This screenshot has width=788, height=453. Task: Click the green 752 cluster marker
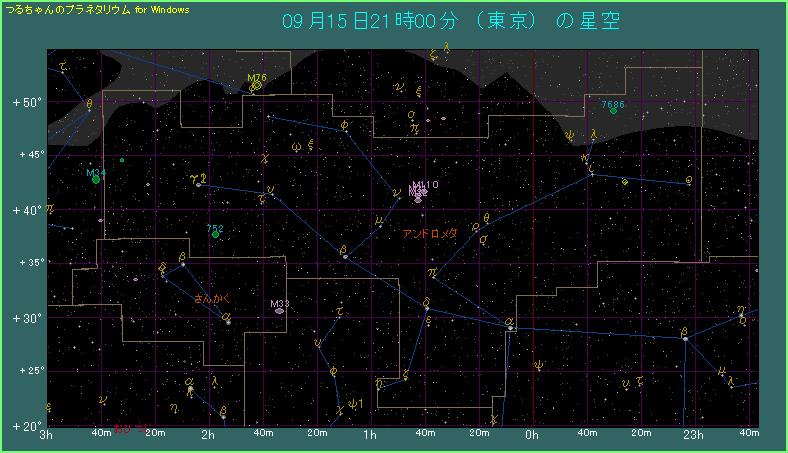point(215,235)
